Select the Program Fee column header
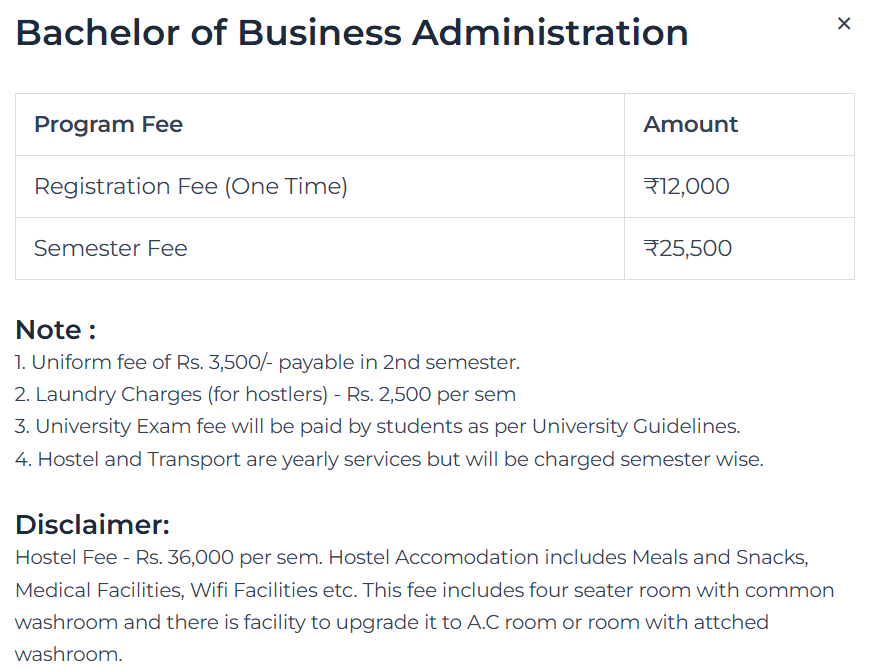878x668 pixels. 108,124
